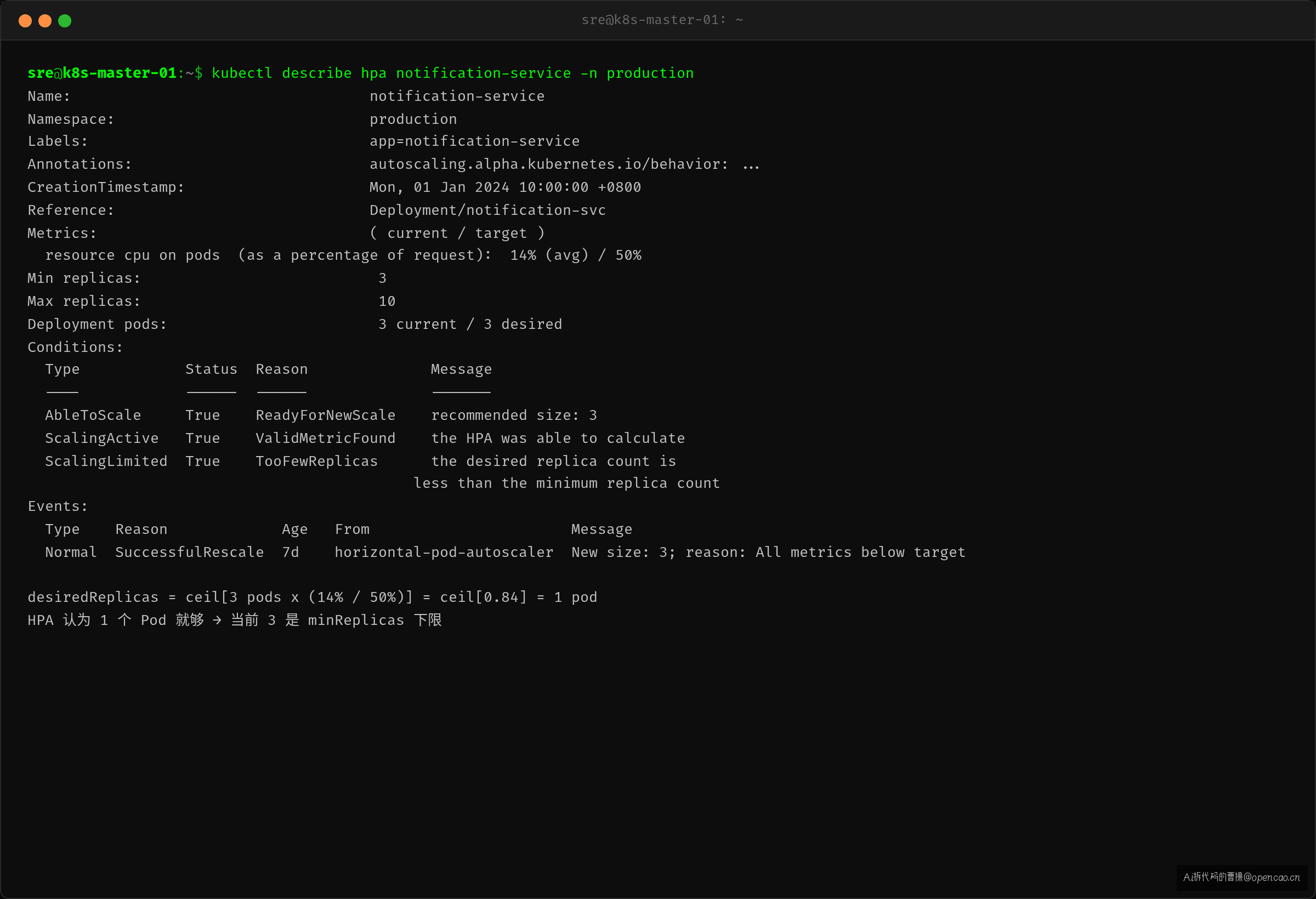Click the kubectl describe hpa command text

452,73
